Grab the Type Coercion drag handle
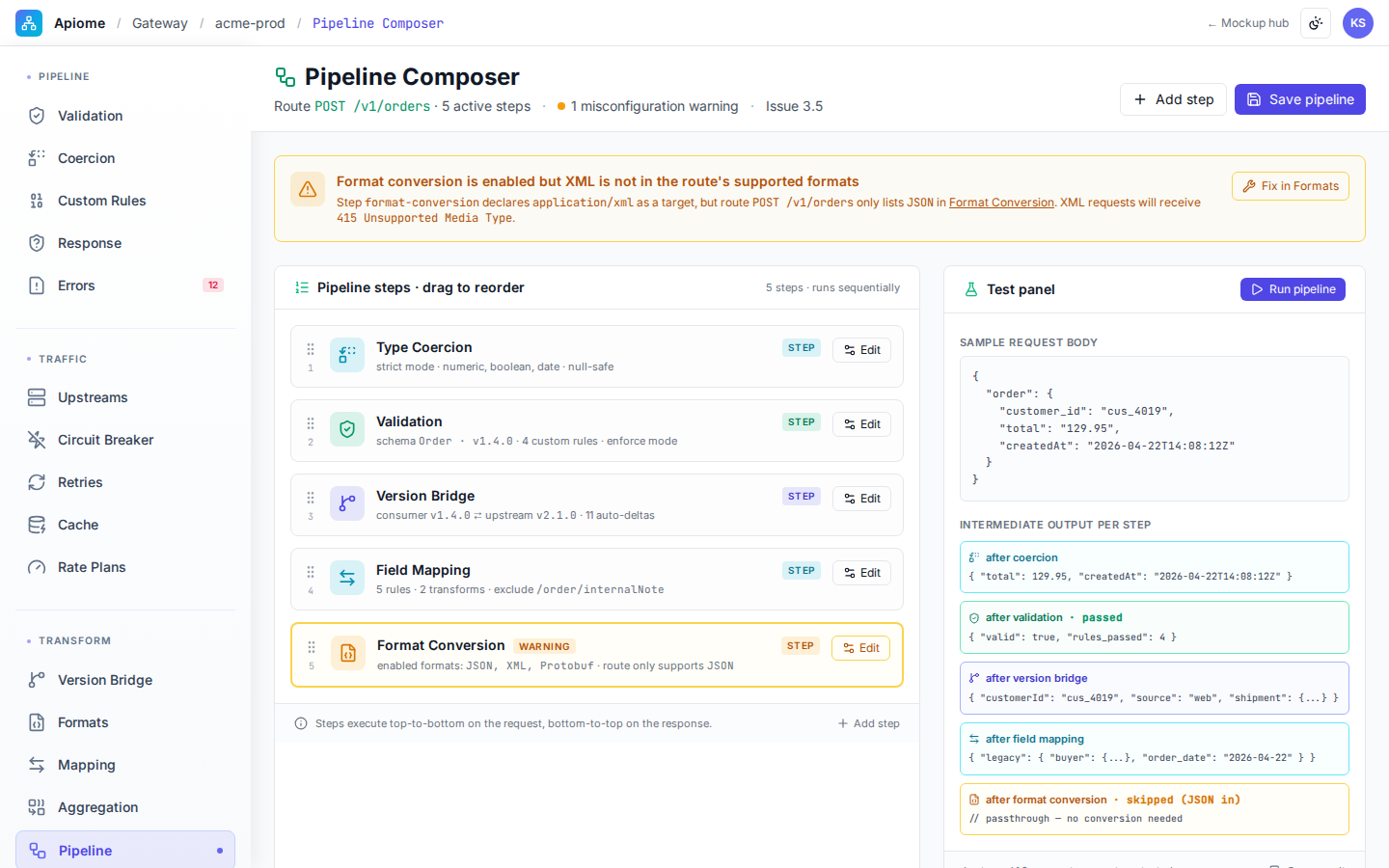Viewport: 1389px width, 868px height. [311, 349]
